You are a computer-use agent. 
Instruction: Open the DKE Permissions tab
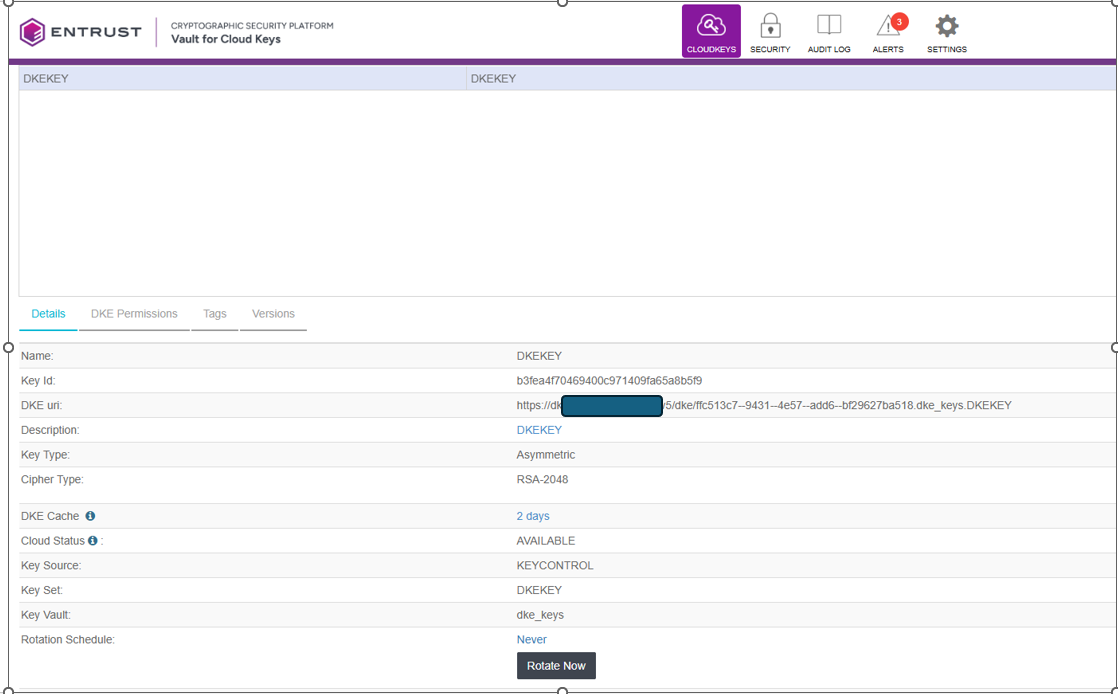134,314
